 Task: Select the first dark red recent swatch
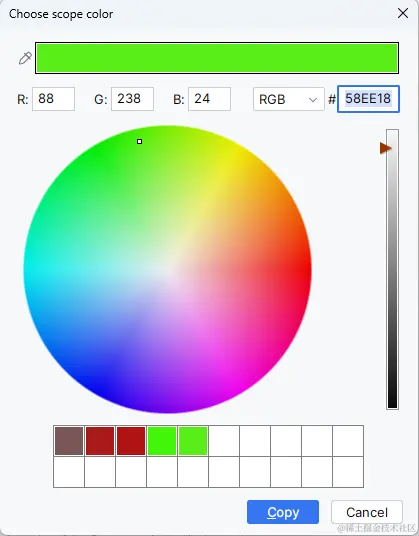(100, 441)
